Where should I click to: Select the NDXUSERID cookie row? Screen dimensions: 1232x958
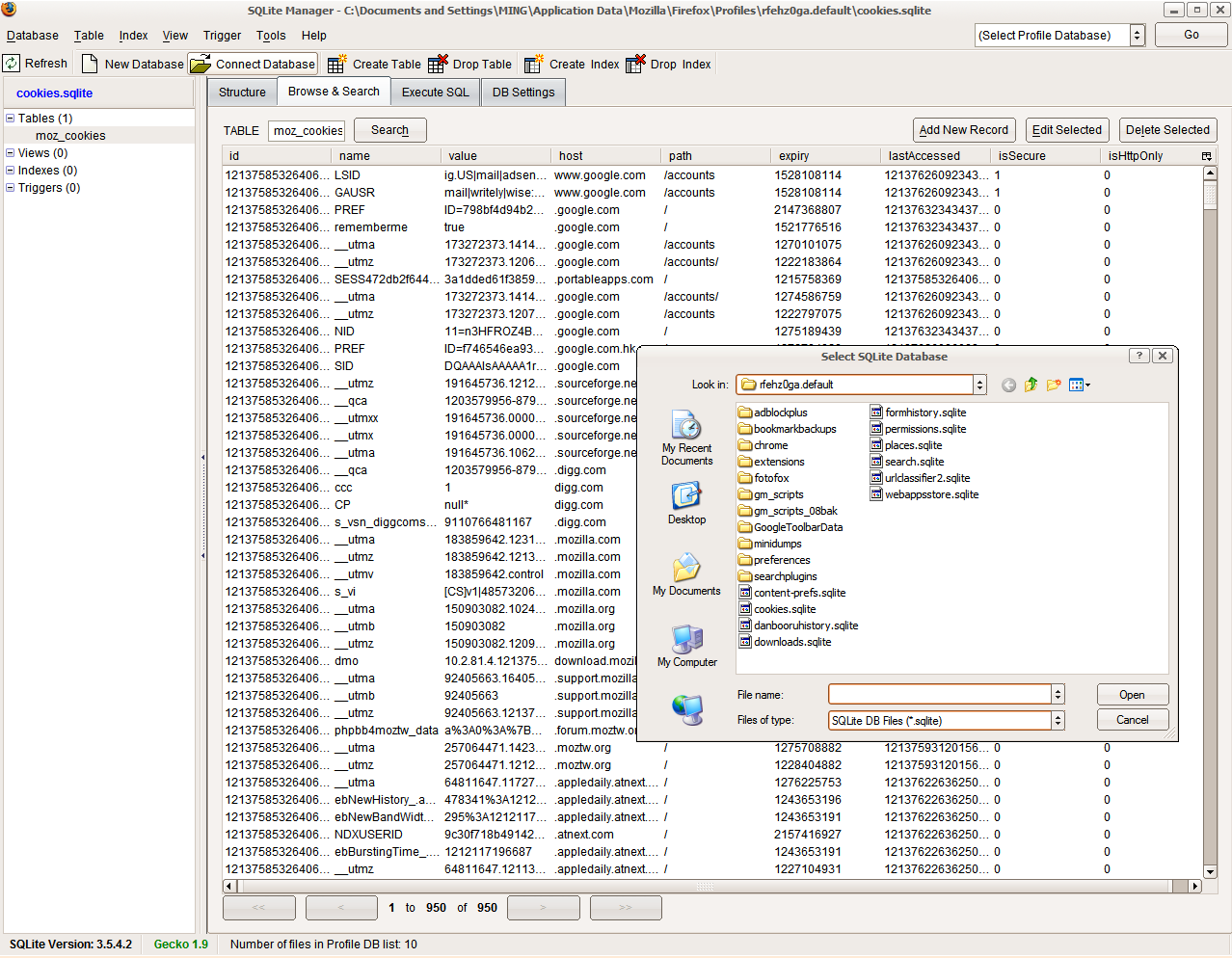coord(712,835)
